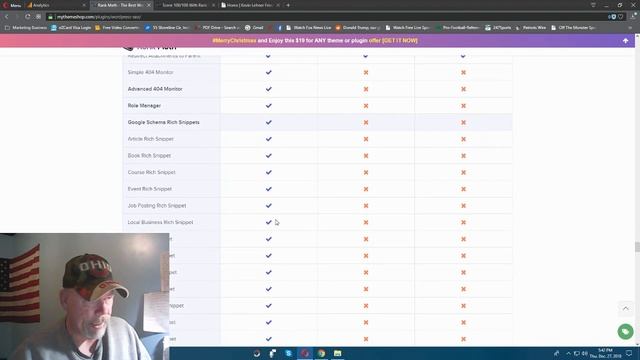Click the volume icon in system tray

pyautogui.click(x=584, y=353)
